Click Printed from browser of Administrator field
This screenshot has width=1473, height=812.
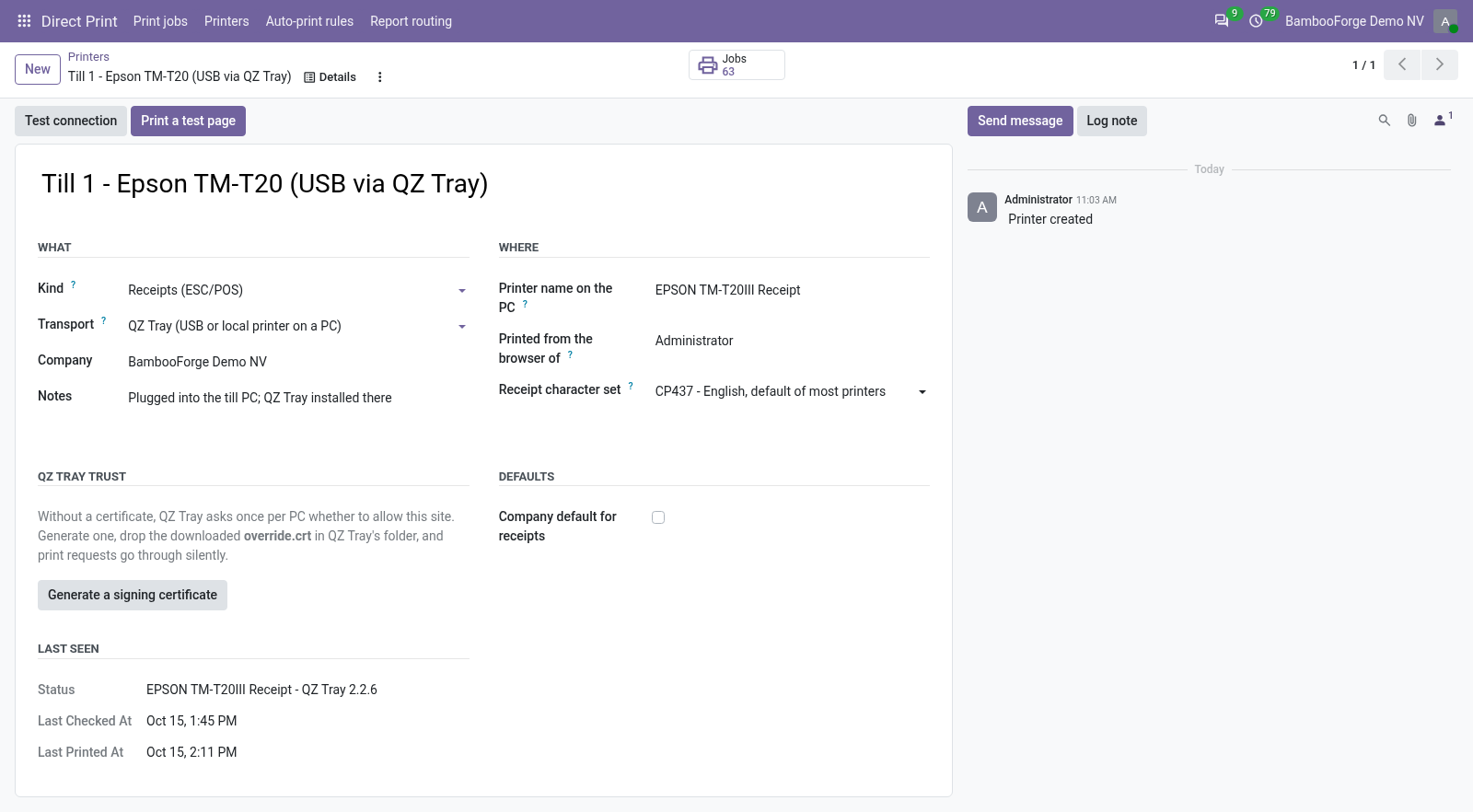click(792, 341)
